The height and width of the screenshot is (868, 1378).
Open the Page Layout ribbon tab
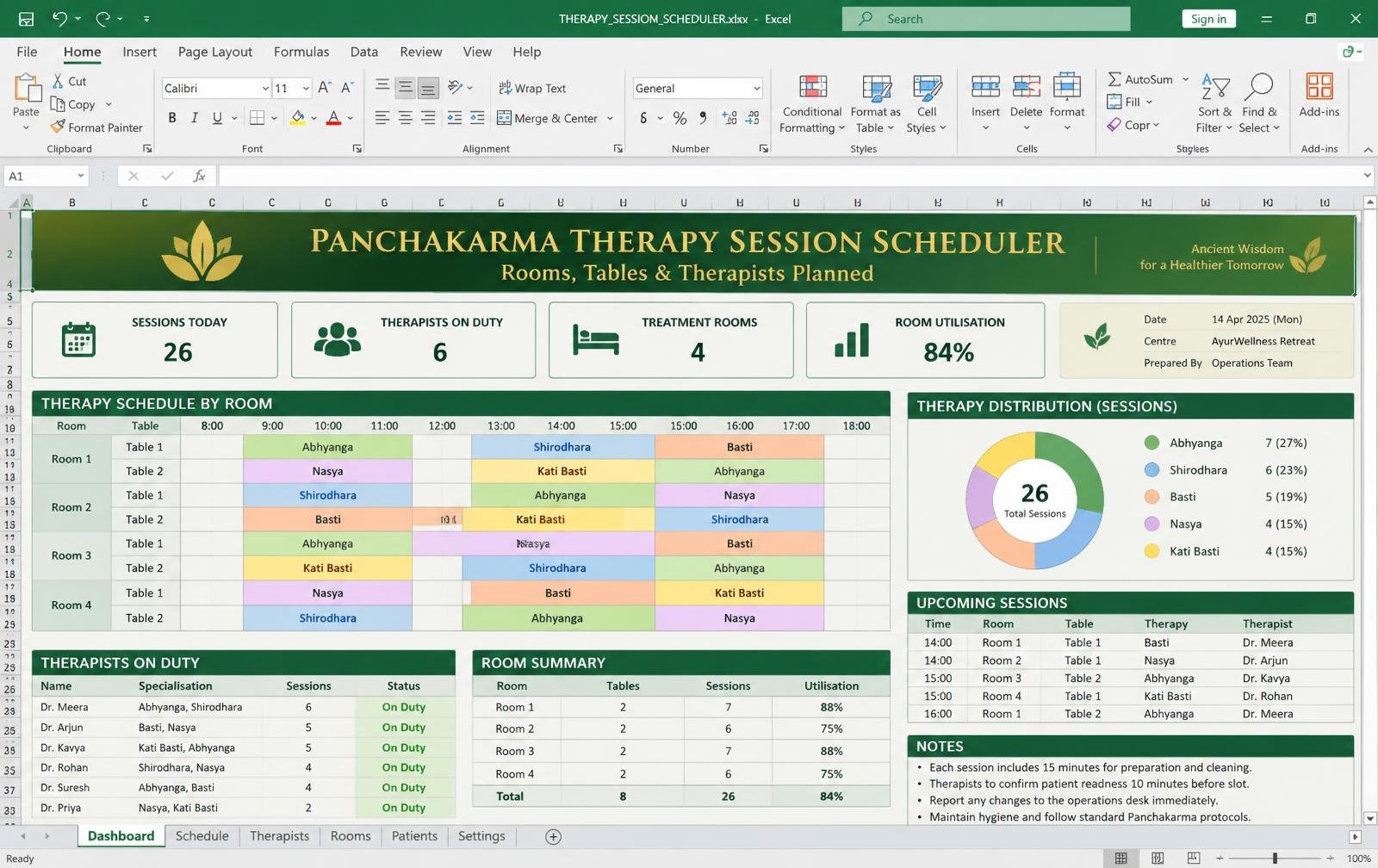pos(215,52)
